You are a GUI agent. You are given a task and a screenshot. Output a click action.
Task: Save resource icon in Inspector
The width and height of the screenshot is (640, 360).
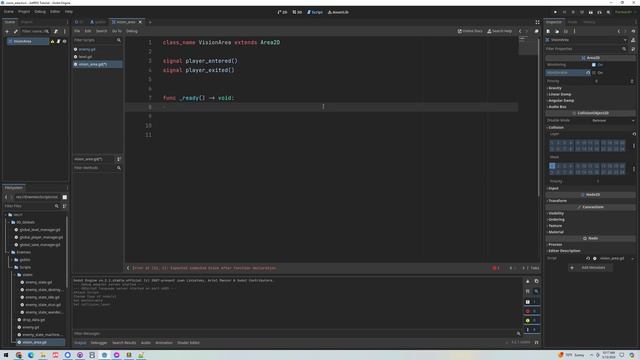click(566, 31)
